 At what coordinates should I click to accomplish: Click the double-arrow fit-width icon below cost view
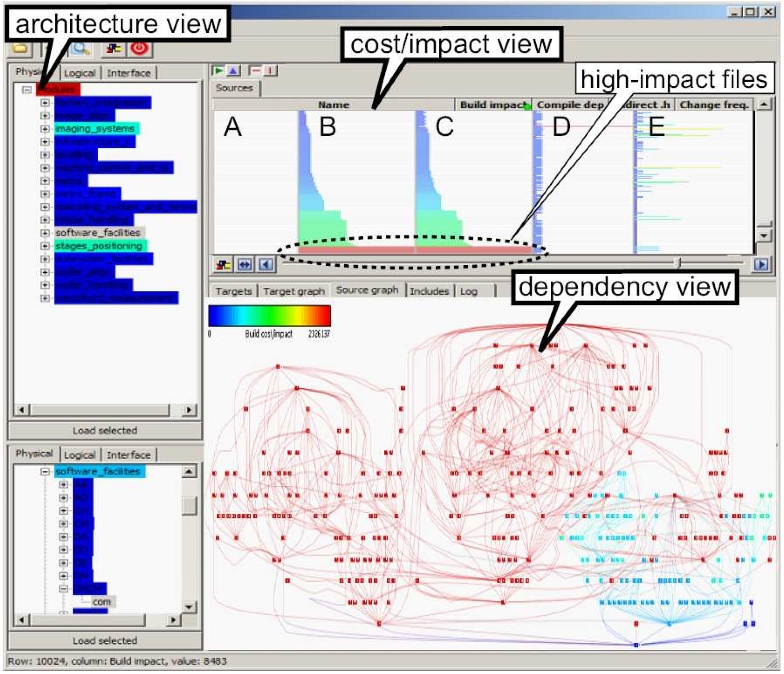pyautogui.click(x=243, y=265)
